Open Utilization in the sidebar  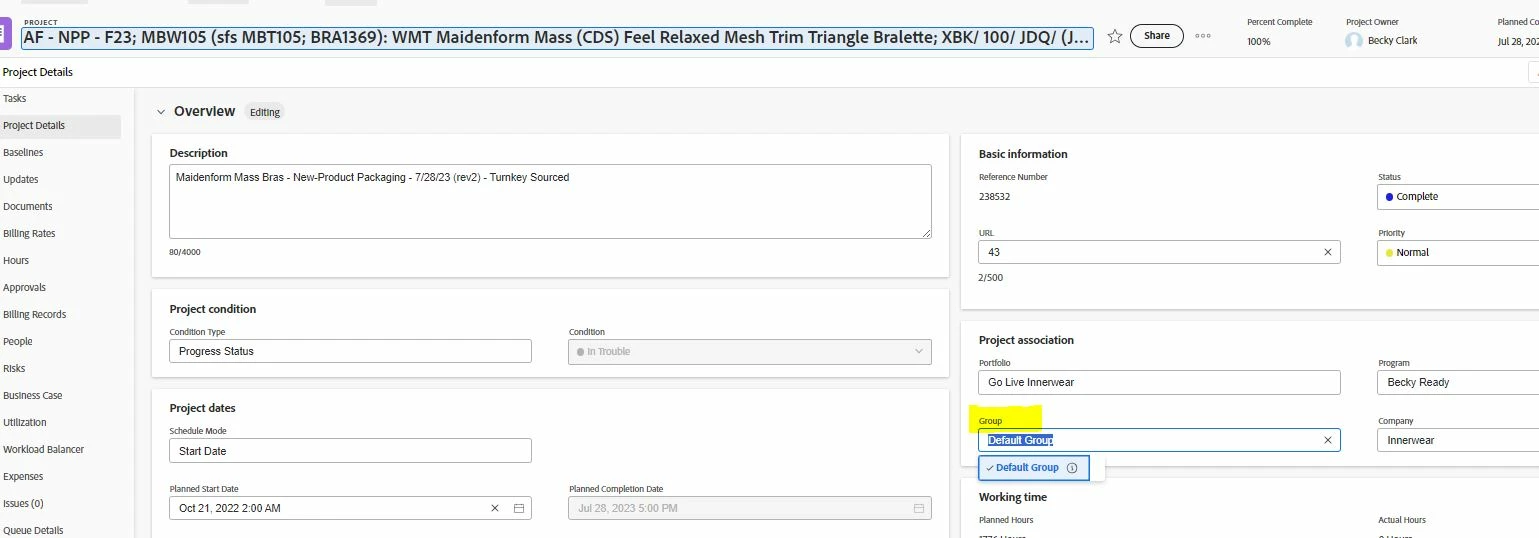[x=25, y=423]
